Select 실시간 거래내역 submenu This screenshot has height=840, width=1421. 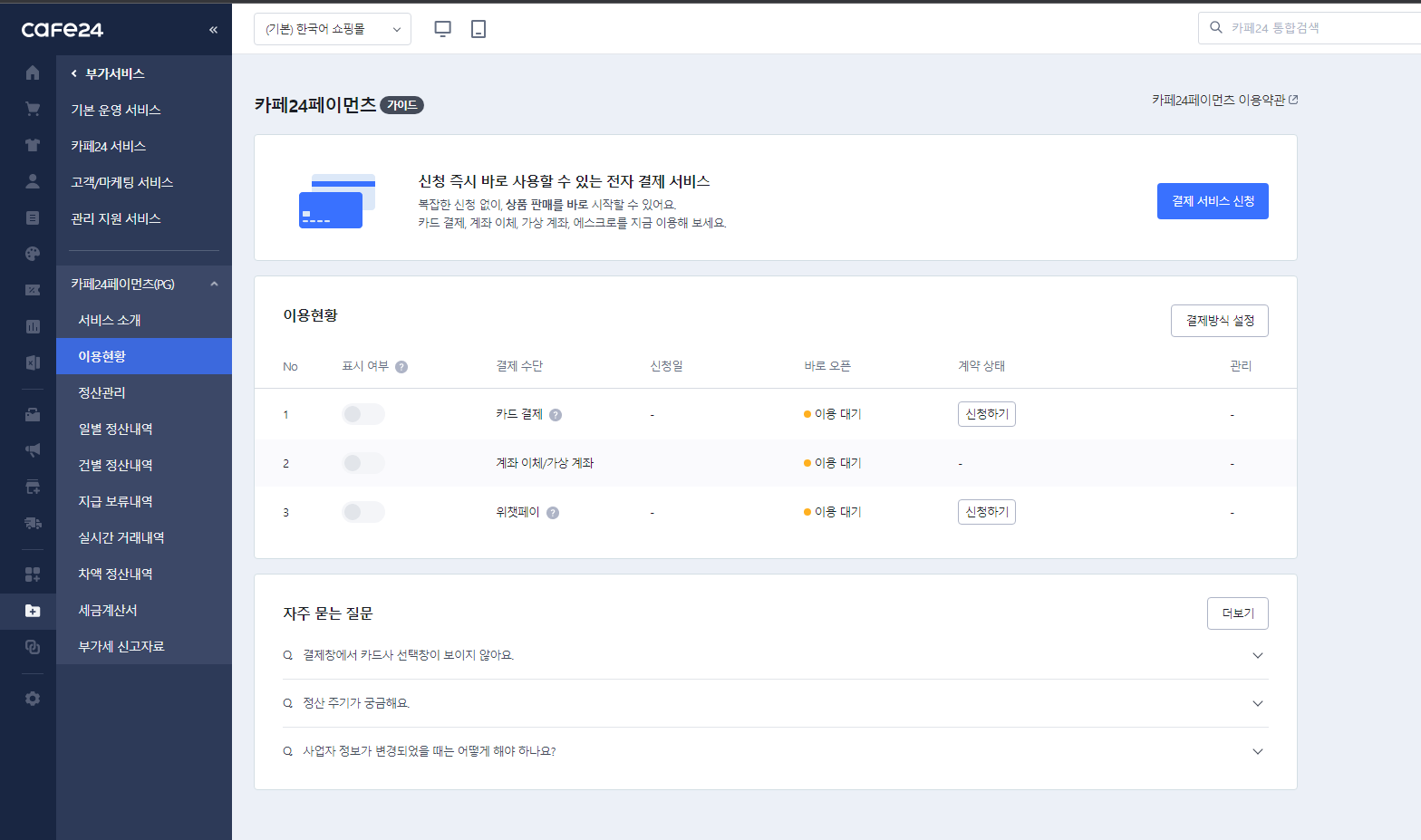pyautogui.click(x=121, y=537)
